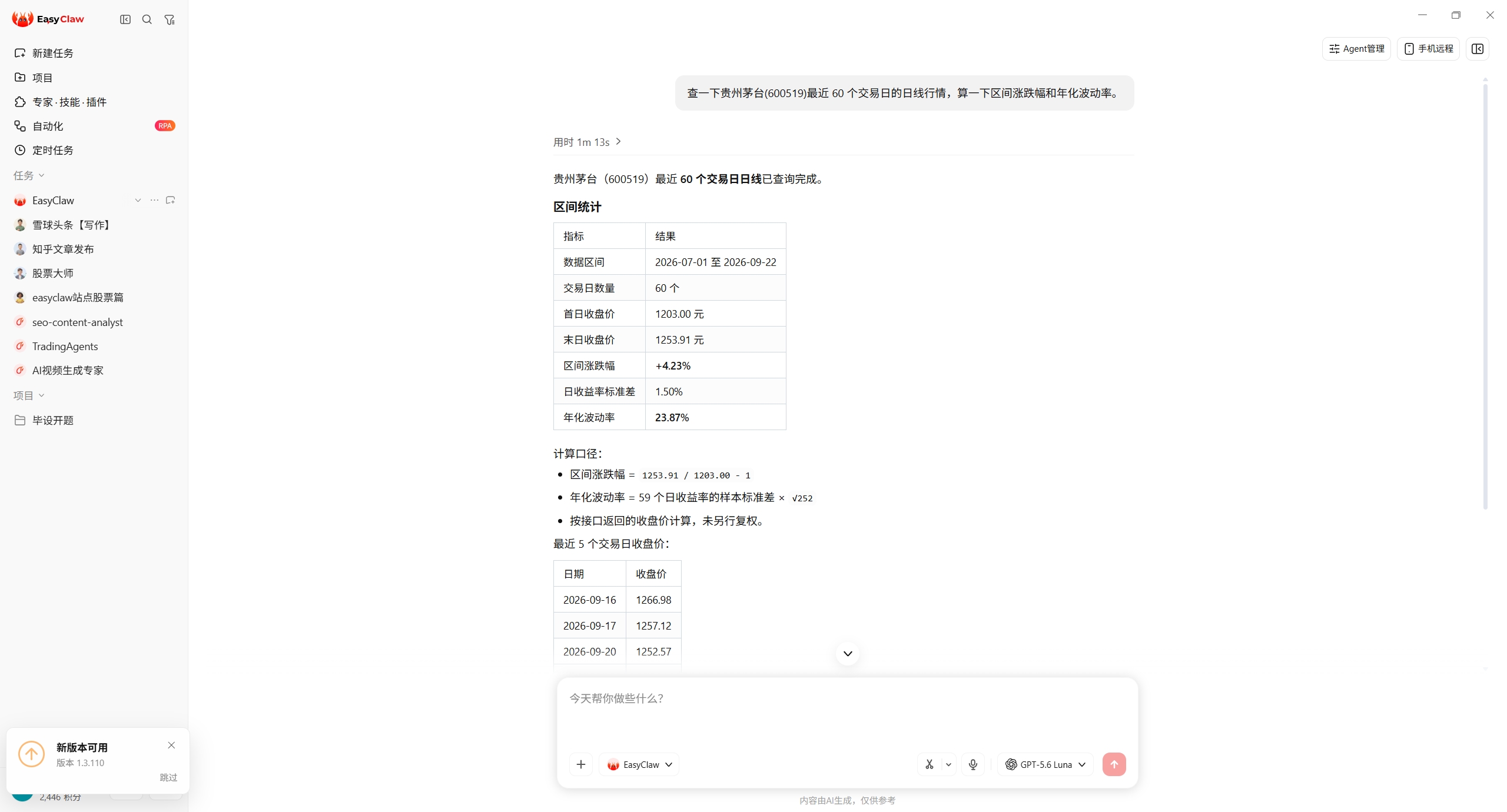The width and height of the screenshot is (1507, 812).
Task: Open the EasyClaw agent selector dropdown
Action: [639, 764]
